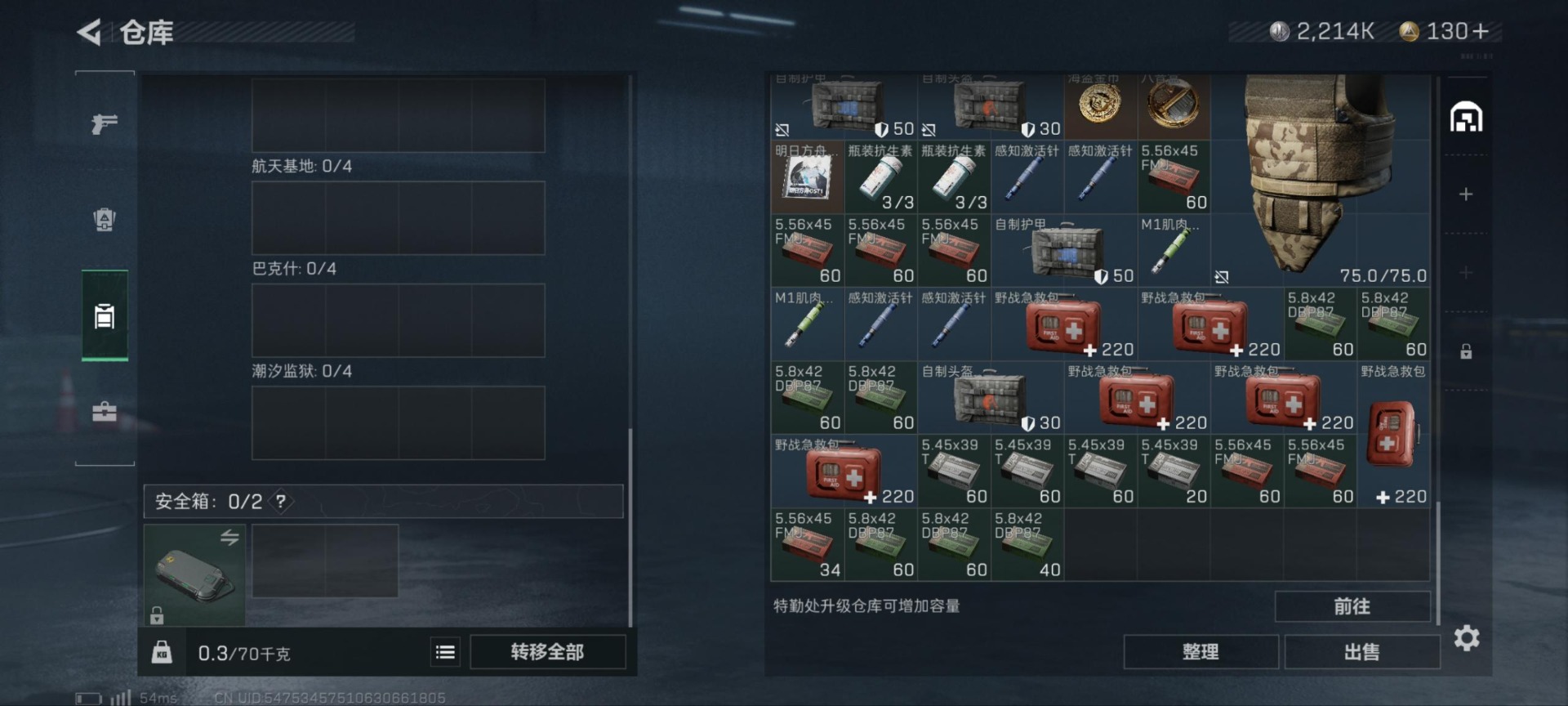This screenshot has height=706, width=1568.
Task: Open the settings gear icon
Action: coord(1467,638)
